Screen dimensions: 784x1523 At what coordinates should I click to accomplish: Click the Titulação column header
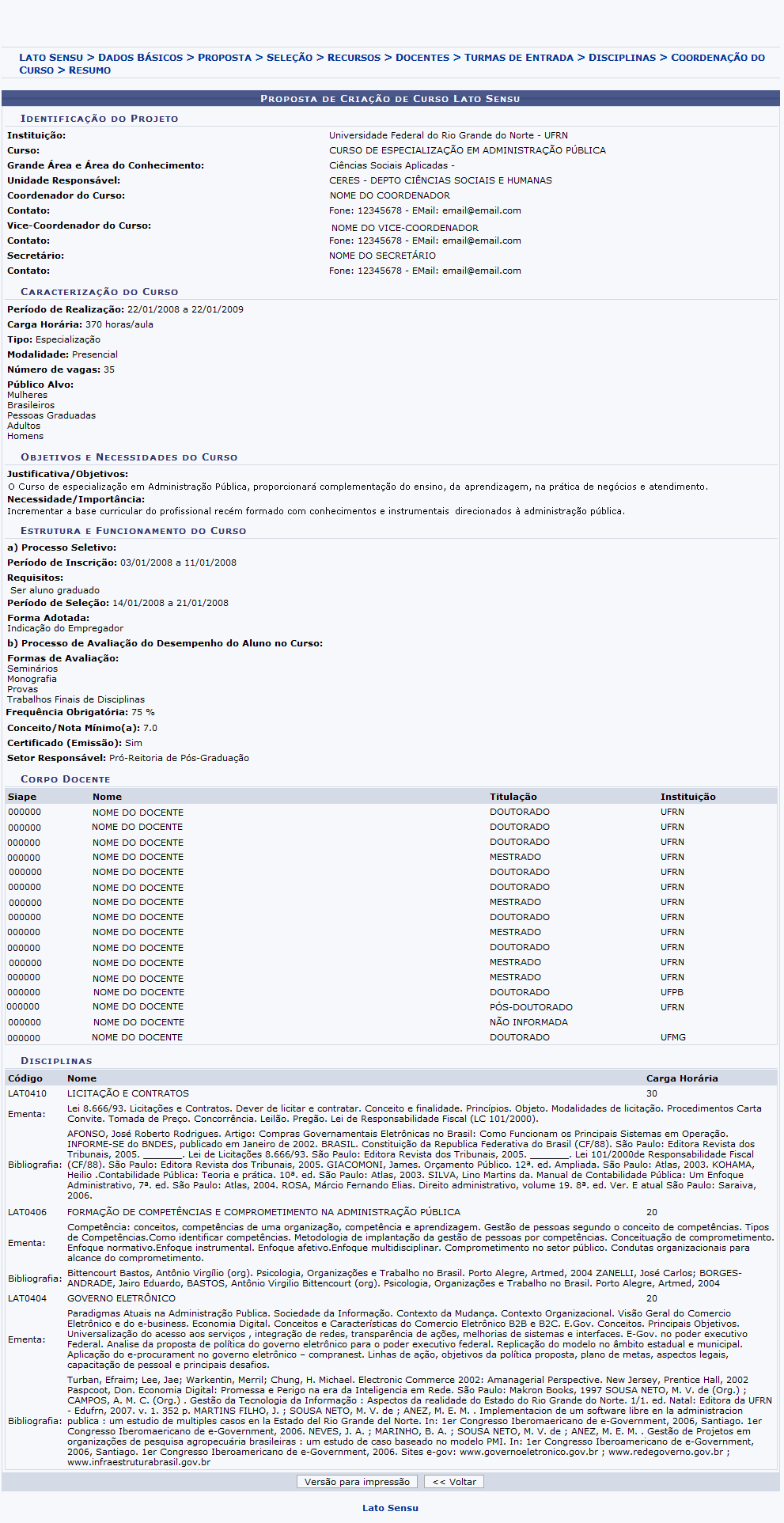click(513, 797)
